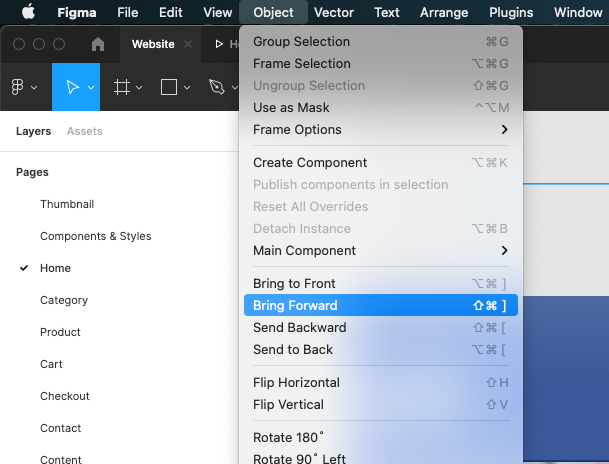The image size is (609, 464).
Task: Open the Main Component submenu
Action: (x=381, y=250)
